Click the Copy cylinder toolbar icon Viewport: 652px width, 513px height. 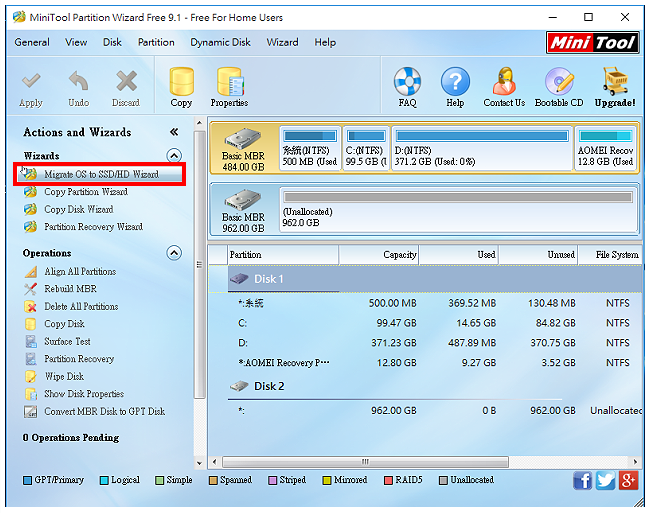point(181,81)
